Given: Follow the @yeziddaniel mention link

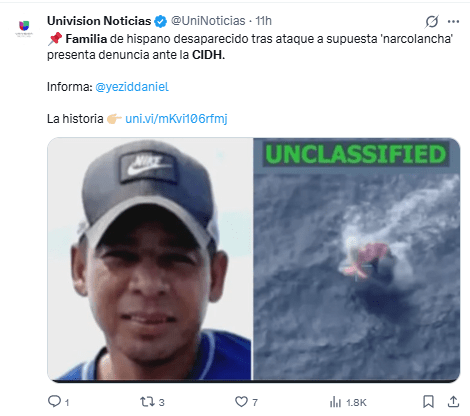Looking at the screenshot, I should [x=132, y=87].
